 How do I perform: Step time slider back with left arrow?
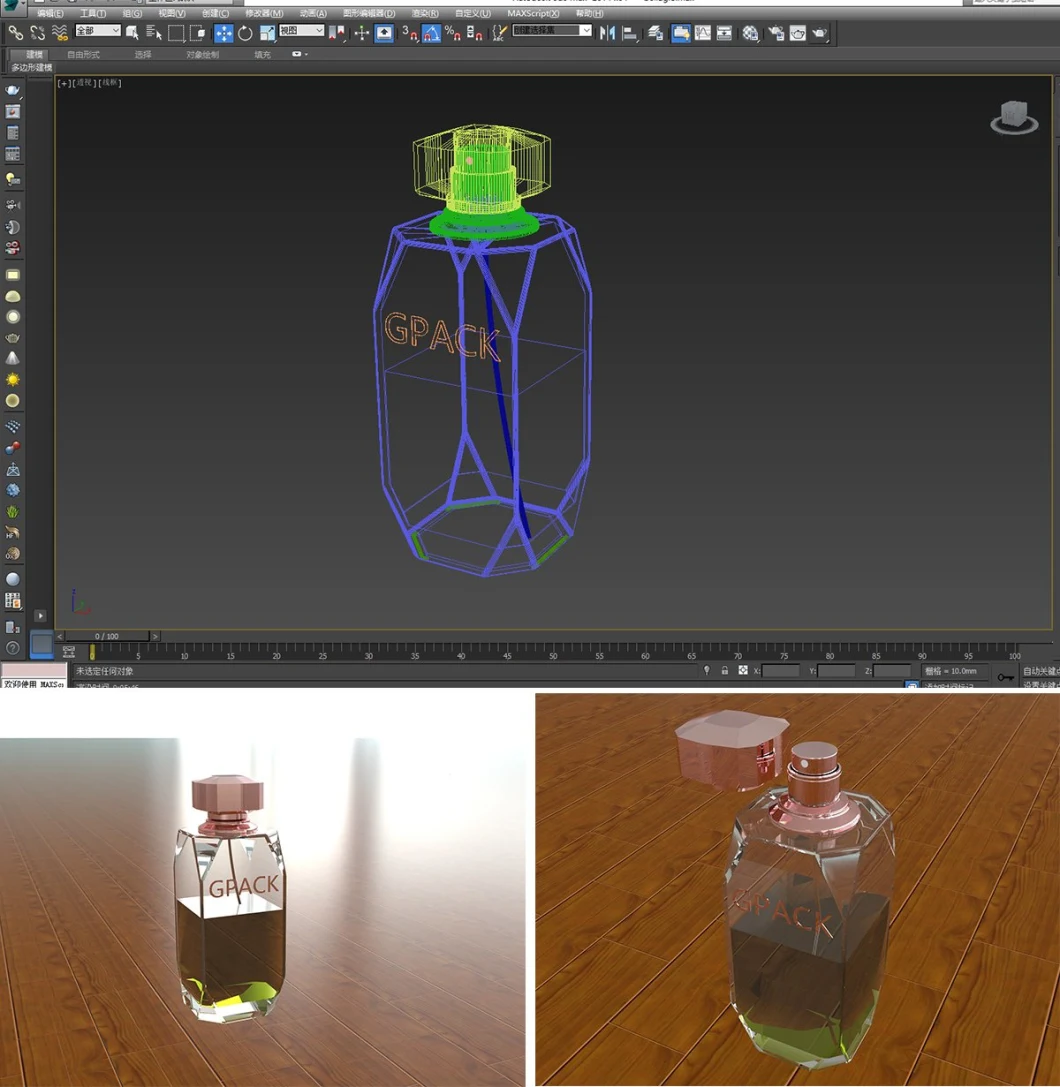click(60, 636)
